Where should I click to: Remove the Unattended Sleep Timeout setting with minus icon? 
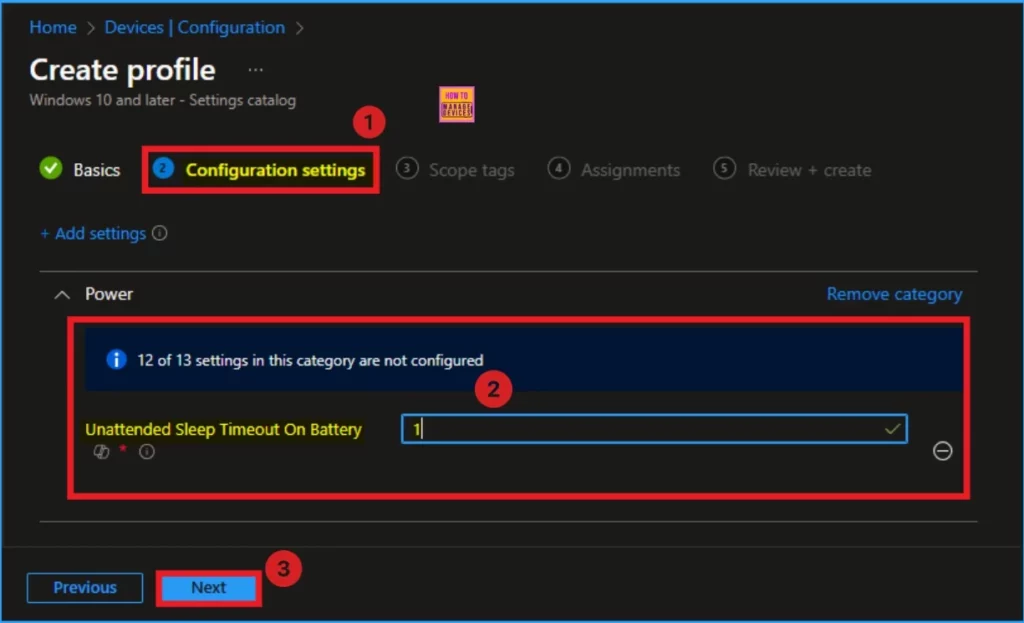point(942,451)
